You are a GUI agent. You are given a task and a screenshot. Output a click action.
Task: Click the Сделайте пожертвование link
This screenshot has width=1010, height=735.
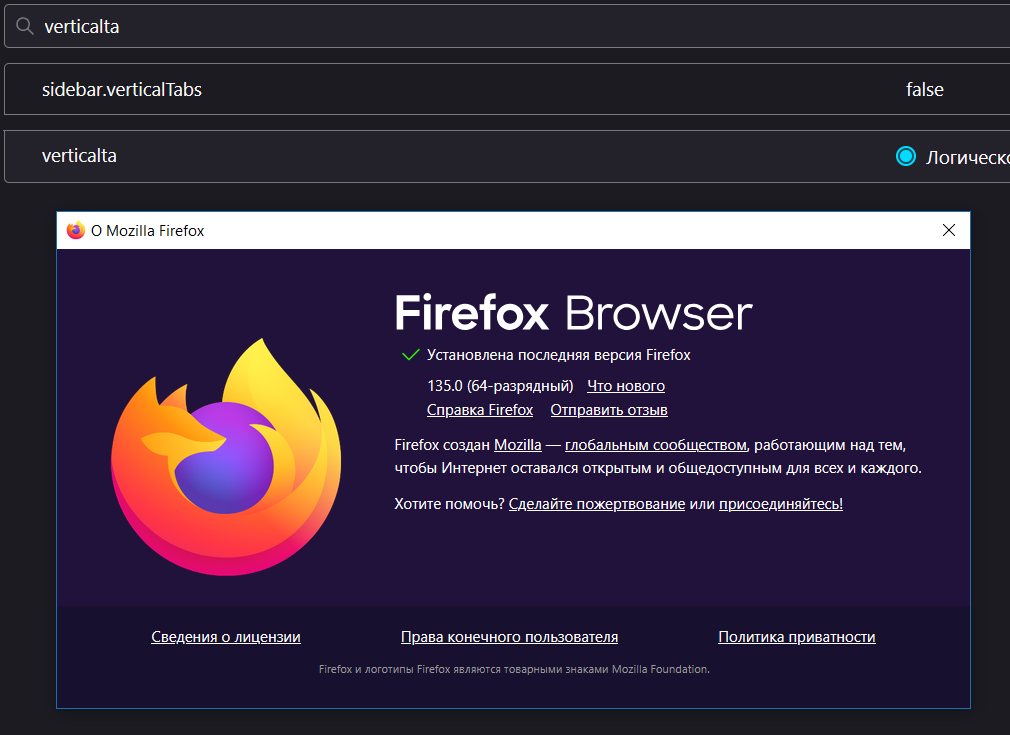click(x=596, y=504)
